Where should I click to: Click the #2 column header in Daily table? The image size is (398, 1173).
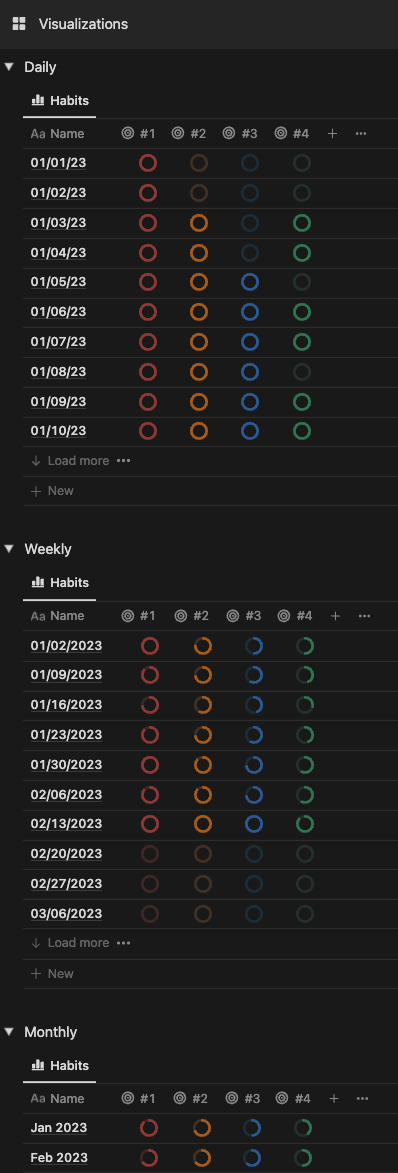point(189,134)
